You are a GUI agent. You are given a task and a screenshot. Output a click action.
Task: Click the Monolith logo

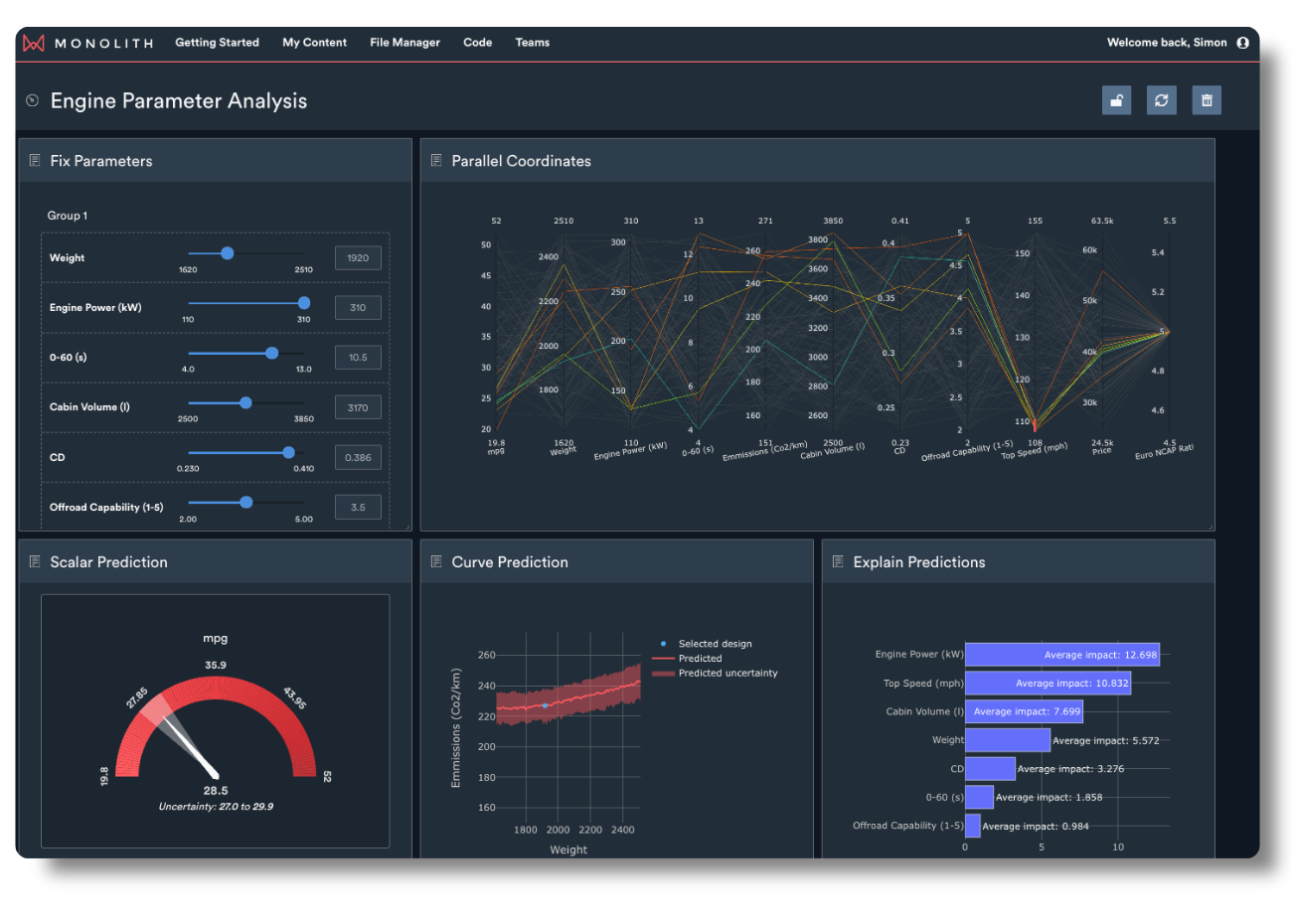pyautogui.click(x=87, y=42)
